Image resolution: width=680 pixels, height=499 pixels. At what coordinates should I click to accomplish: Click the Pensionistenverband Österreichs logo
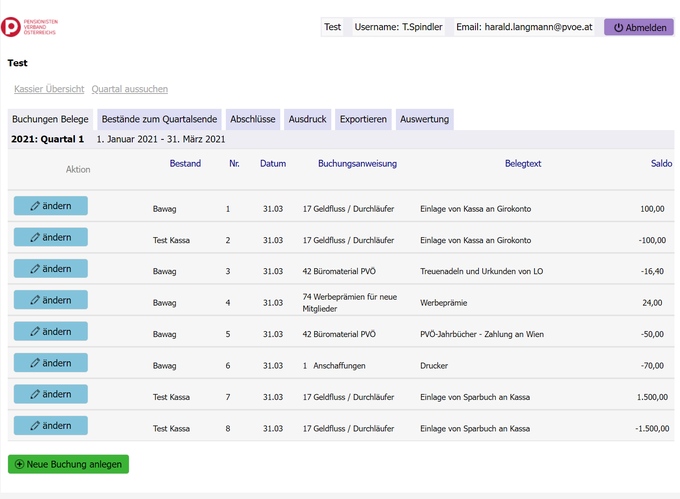point(29,27)
